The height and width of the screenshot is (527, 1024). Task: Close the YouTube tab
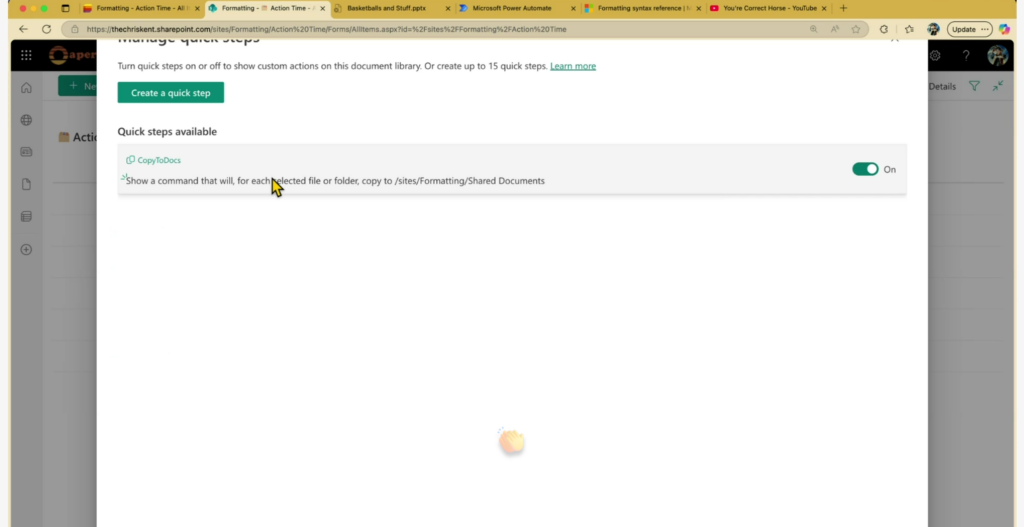tap(824, 8)
